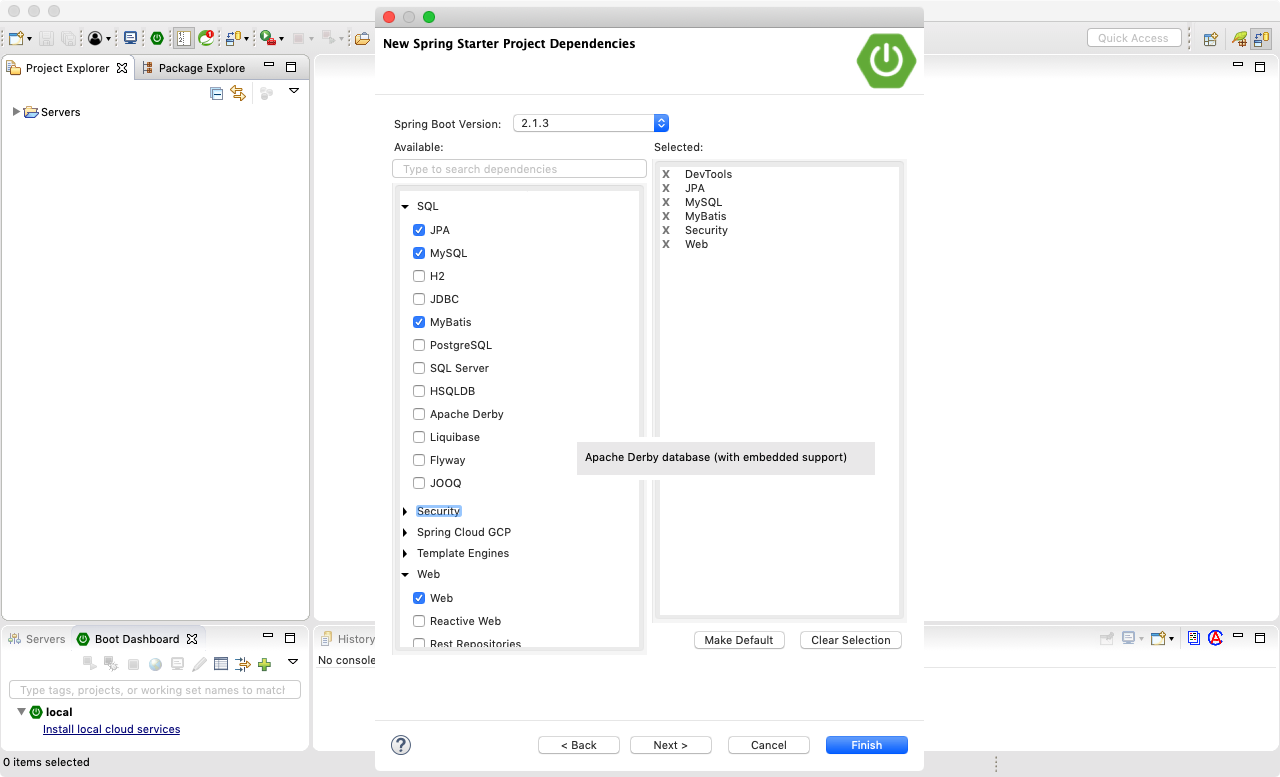Viewport: 1280px width, 777px height.
Task: Click the dependency search field
Action: point(519,169)
